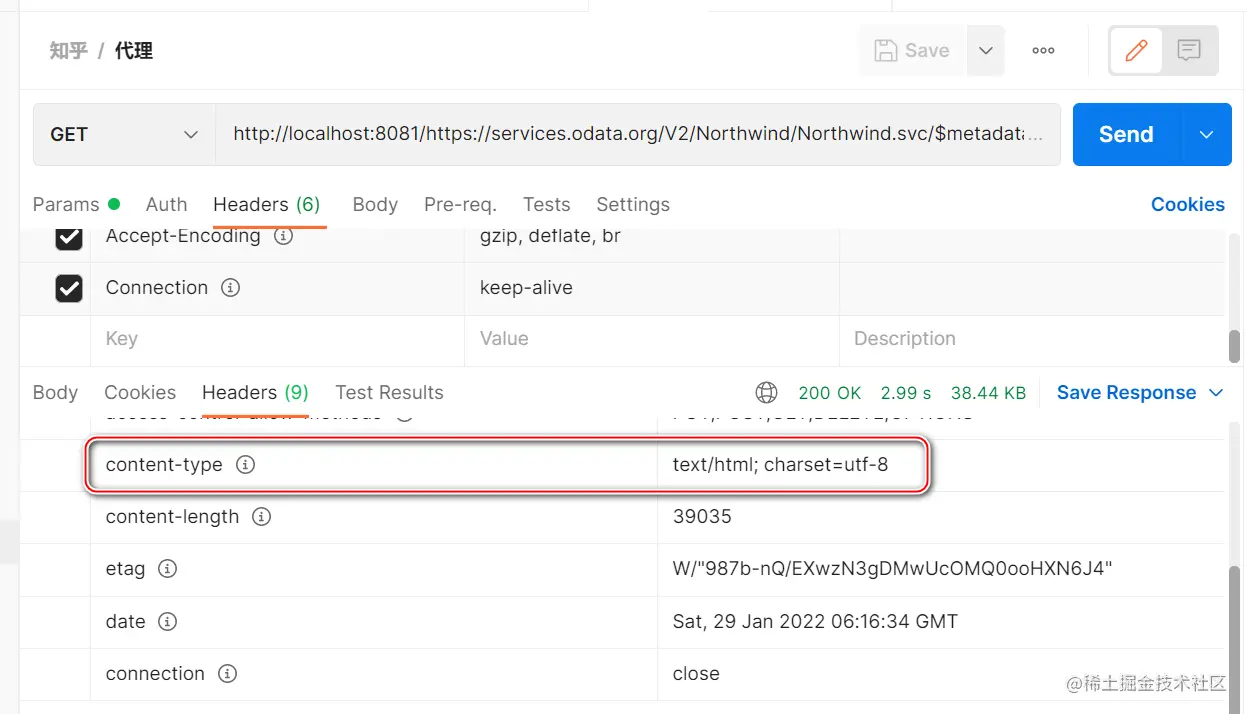Uncheck the Connection header checkbox
Viewport: 1247px width, 714px height.
(68, 289)
